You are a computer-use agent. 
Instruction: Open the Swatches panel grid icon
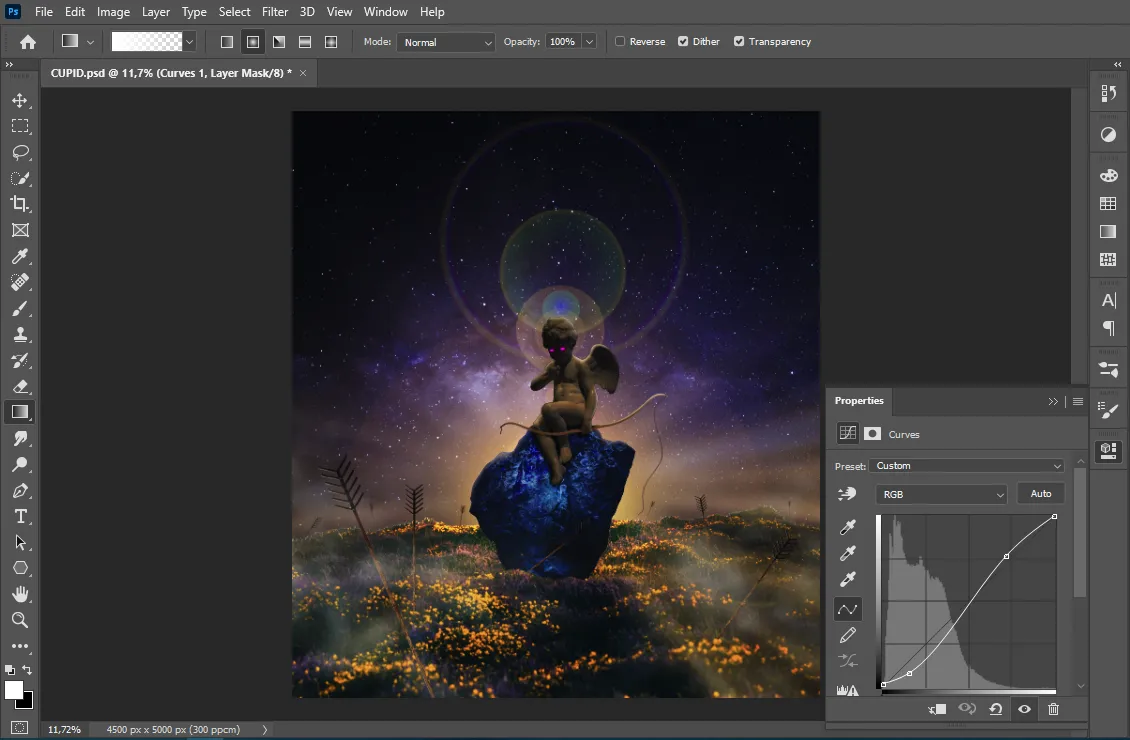[x=1108, y=204]
